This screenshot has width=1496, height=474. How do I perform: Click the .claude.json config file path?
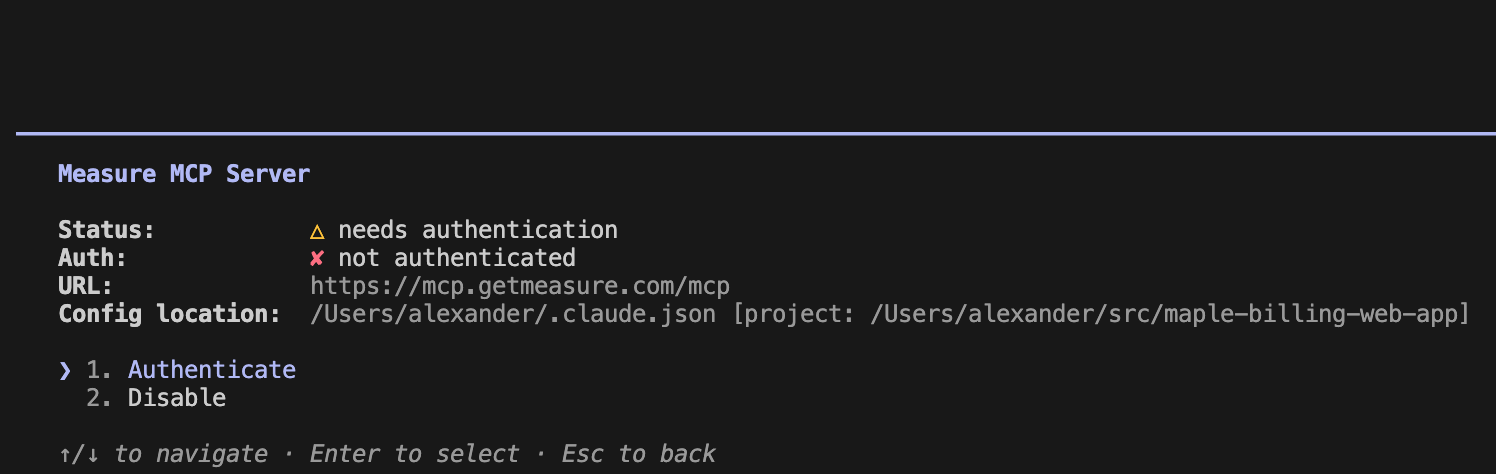(x=513, y=314)
